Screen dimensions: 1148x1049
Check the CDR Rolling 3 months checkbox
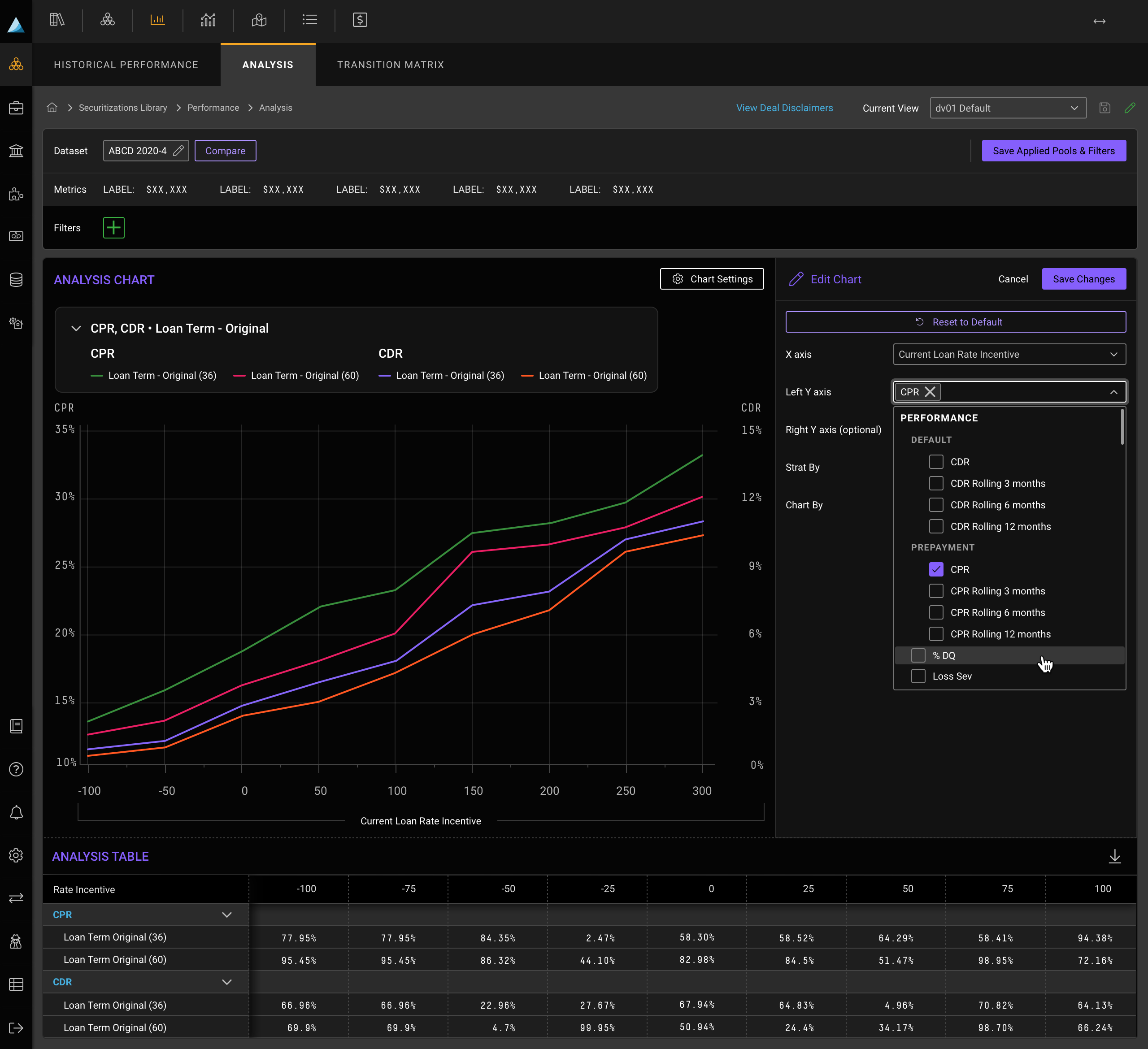[x=935, y=483]
